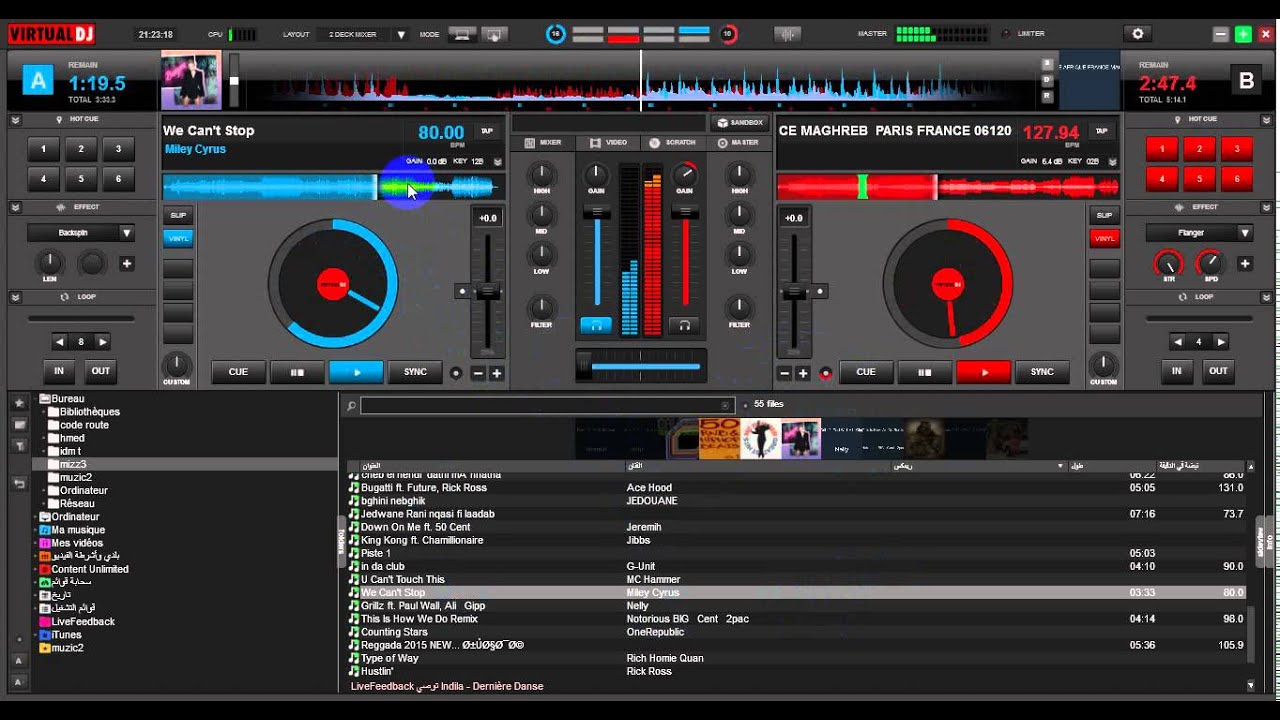Play deck B with the red play button
Image resolution: width=1280 pixels, height=720 pixels.
tap(984, 372)
